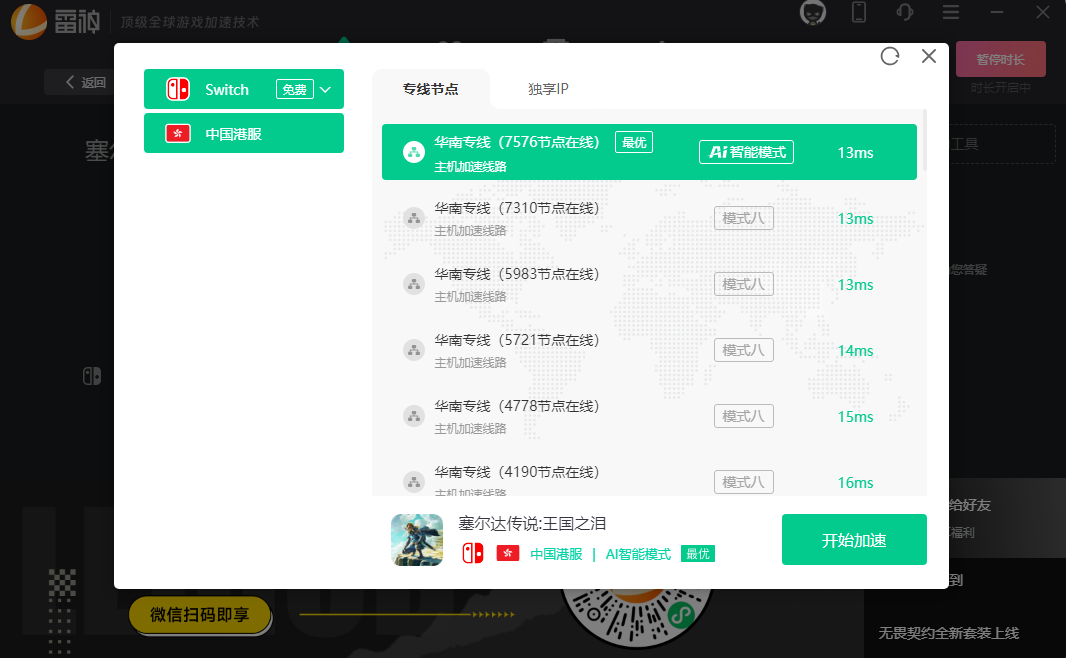Click 模式八 button for 5721 node
The image size is (1066, 658).
coord(744,350)
